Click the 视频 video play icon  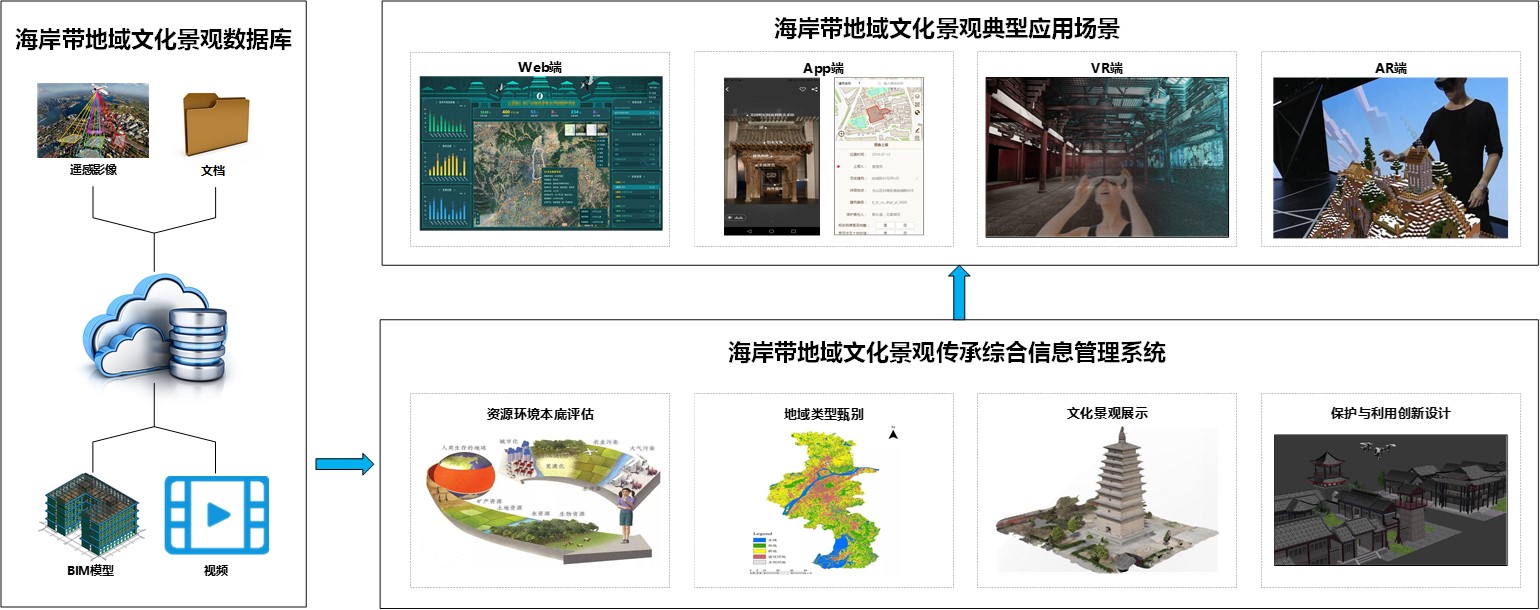point(217,515)
